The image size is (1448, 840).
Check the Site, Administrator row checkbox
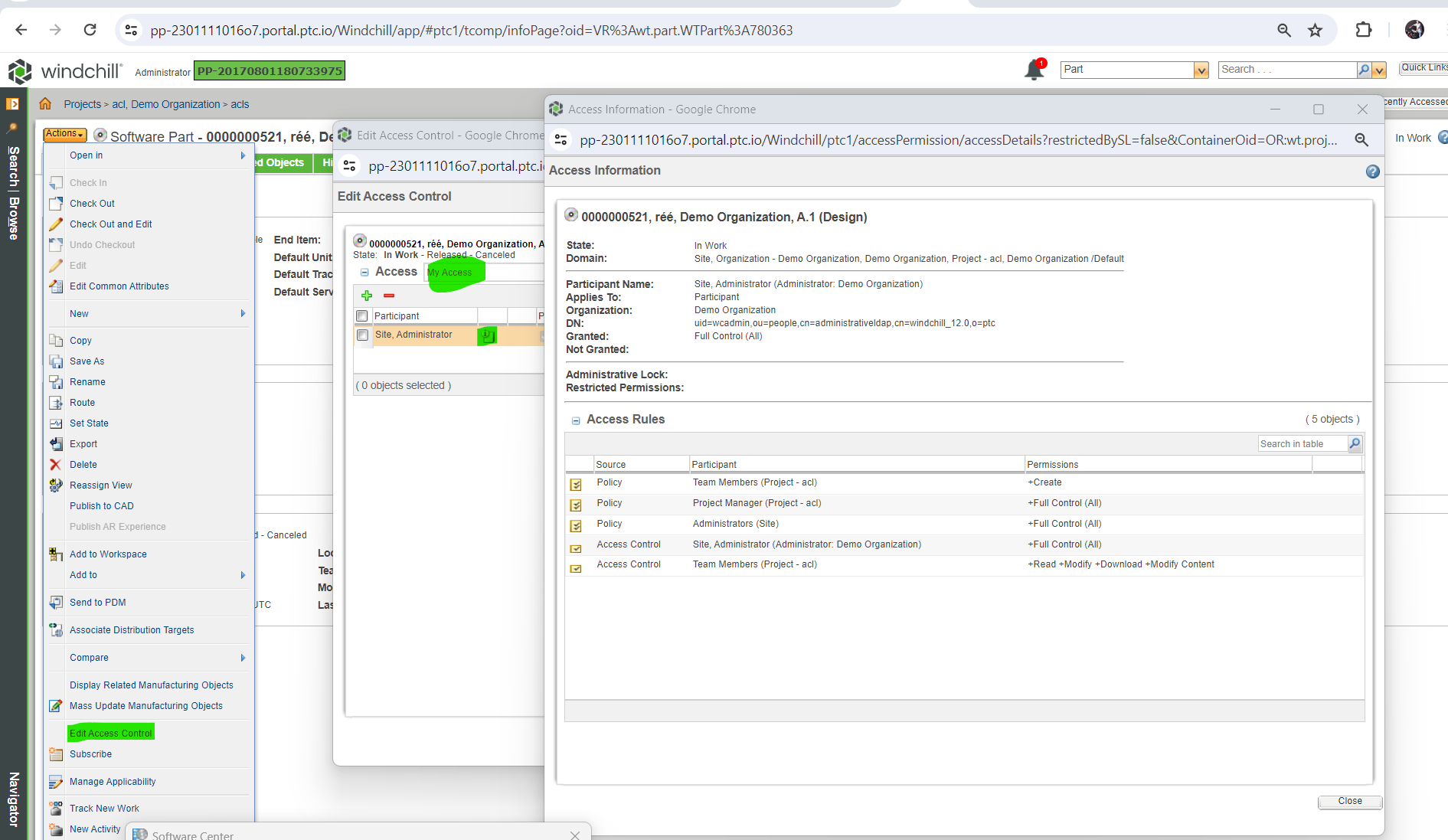click(362, 335)
